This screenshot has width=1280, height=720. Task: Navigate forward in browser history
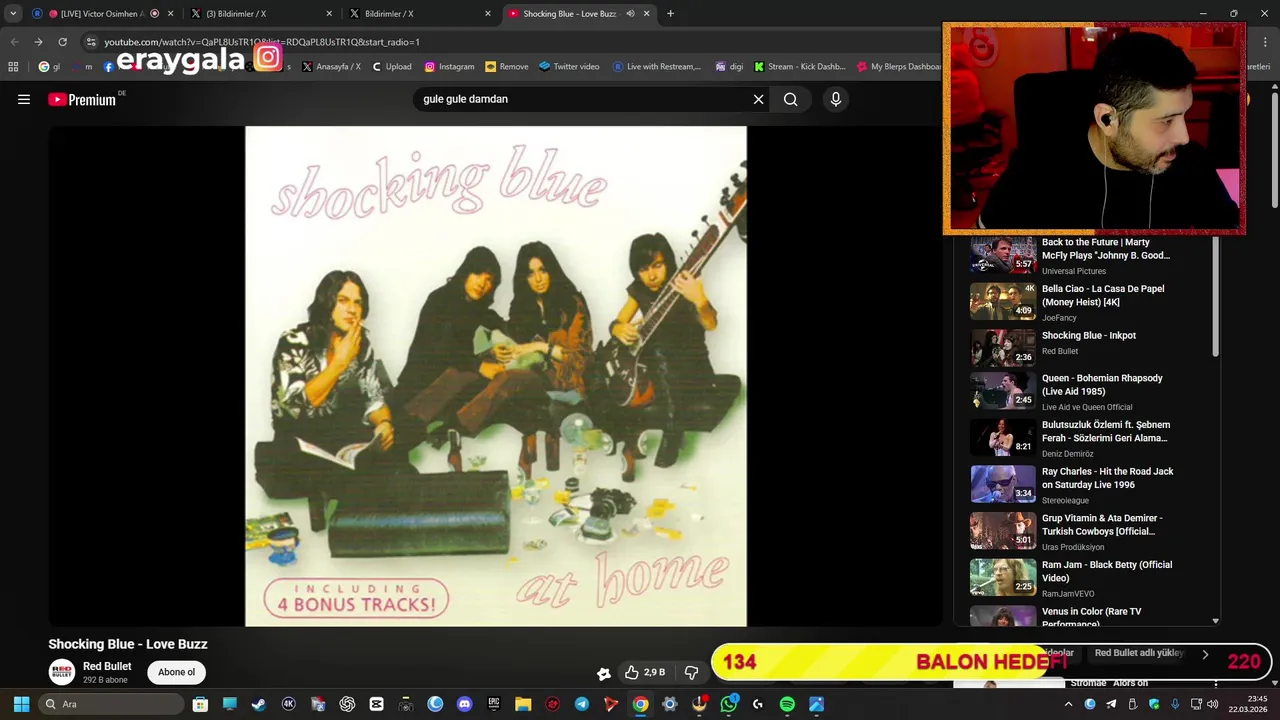[x=38, y=42]
